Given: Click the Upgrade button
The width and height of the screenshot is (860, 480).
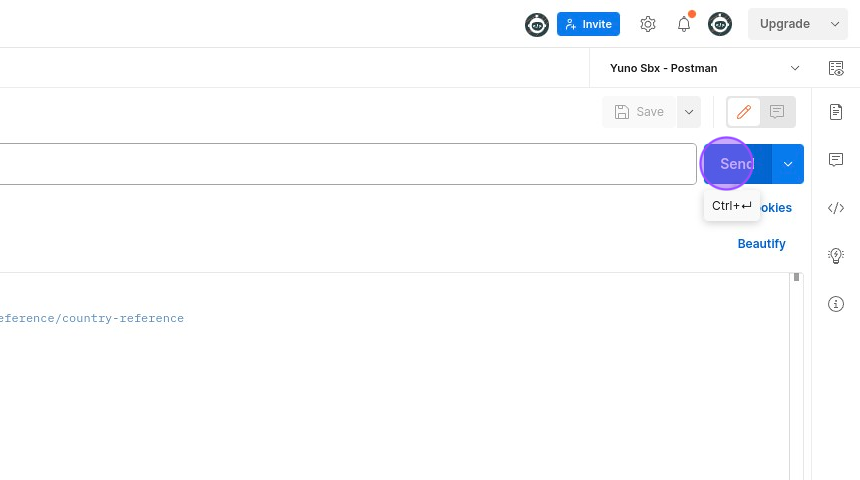Looking at the screenshot, I should click(784, 24).
